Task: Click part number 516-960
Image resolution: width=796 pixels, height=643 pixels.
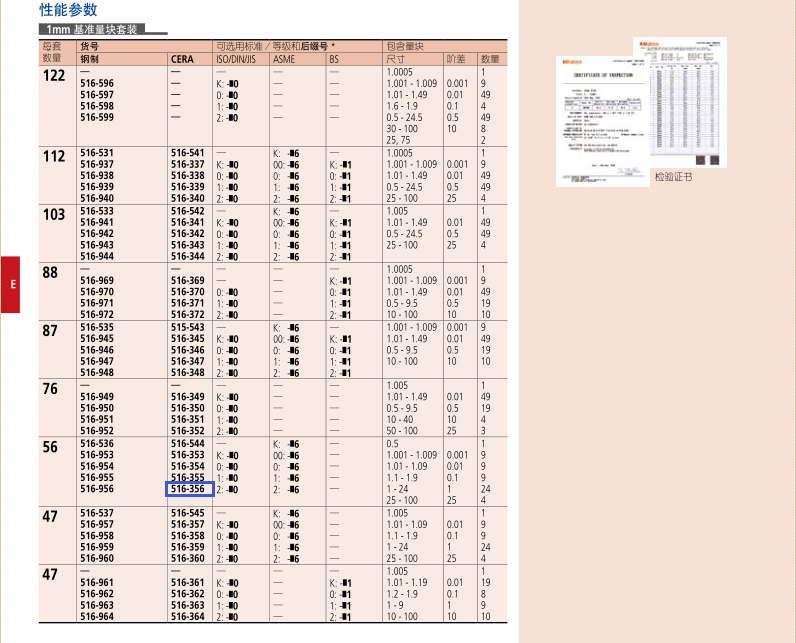Action: (x=97, y=558)
